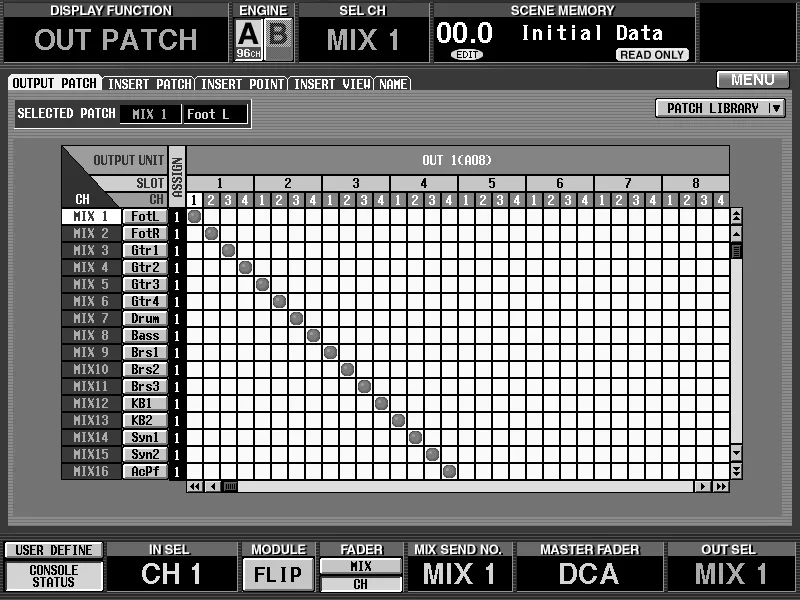Switch to the INSERT POINT tab
Viewport: 800px width, 600px height.
coord(242,84)
